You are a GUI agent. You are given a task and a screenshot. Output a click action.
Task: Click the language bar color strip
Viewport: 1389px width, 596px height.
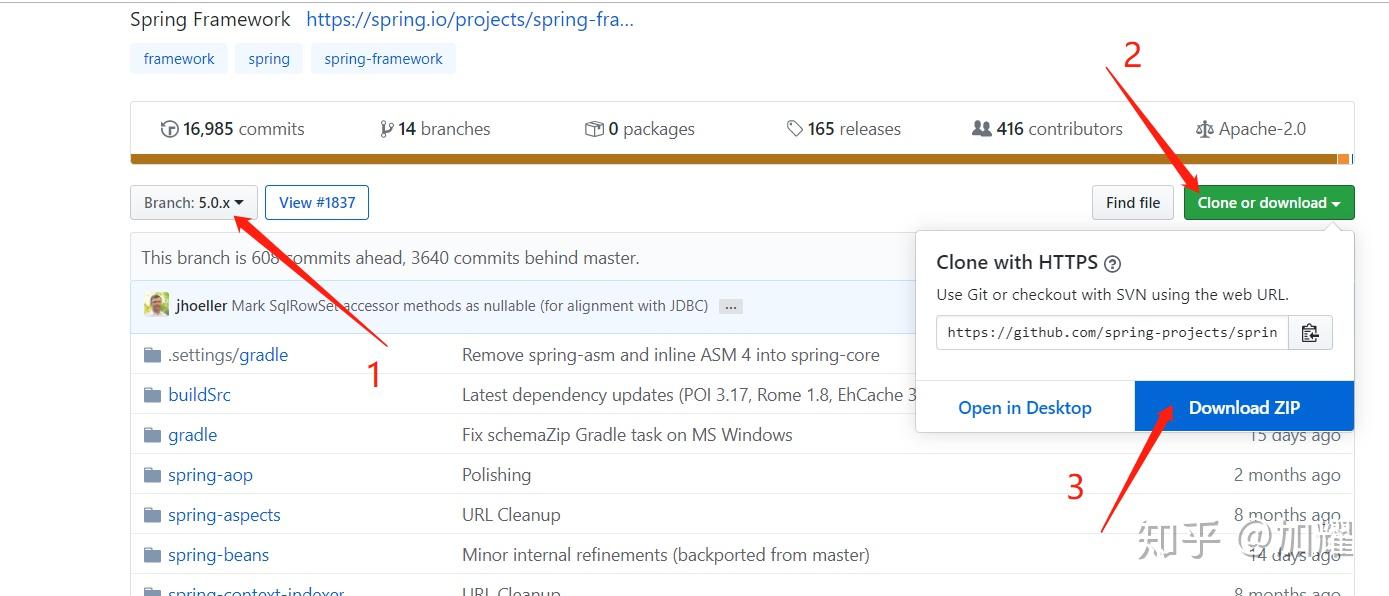(x=740, y=159)
